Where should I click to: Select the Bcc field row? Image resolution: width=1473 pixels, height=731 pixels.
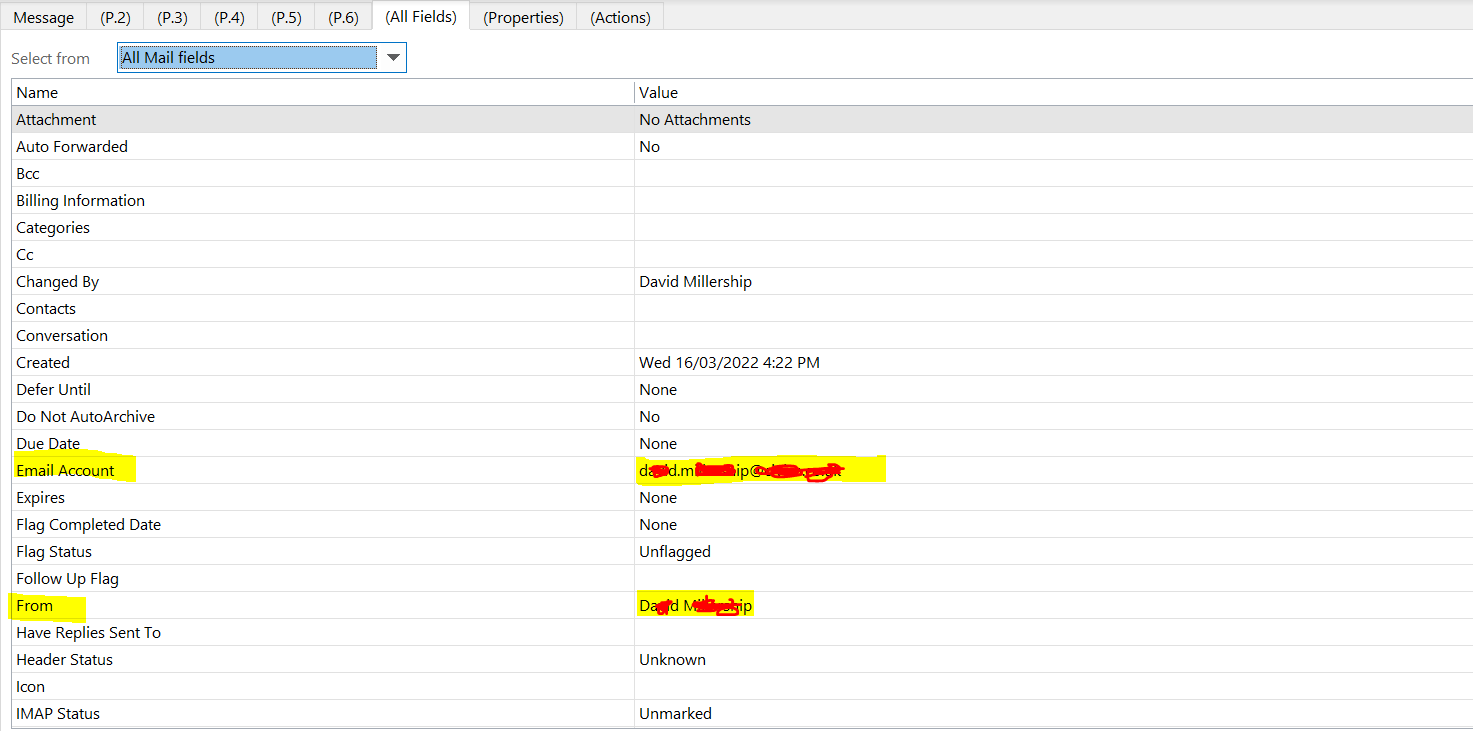tap(743, 173)
